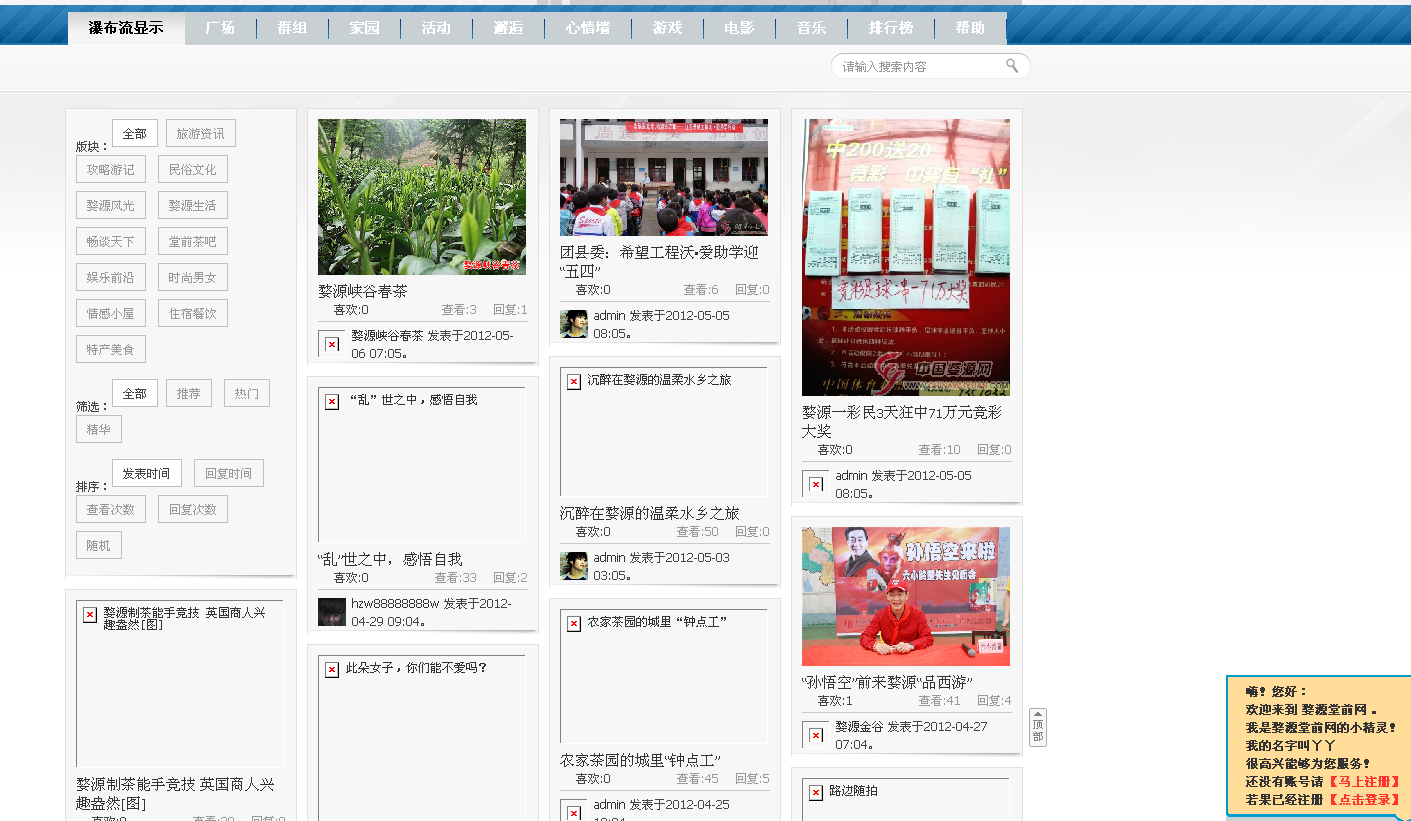Viewport: 1411px width, 821px height.
Task: Open the 活动 navigation item
Action: click(436, 28)
